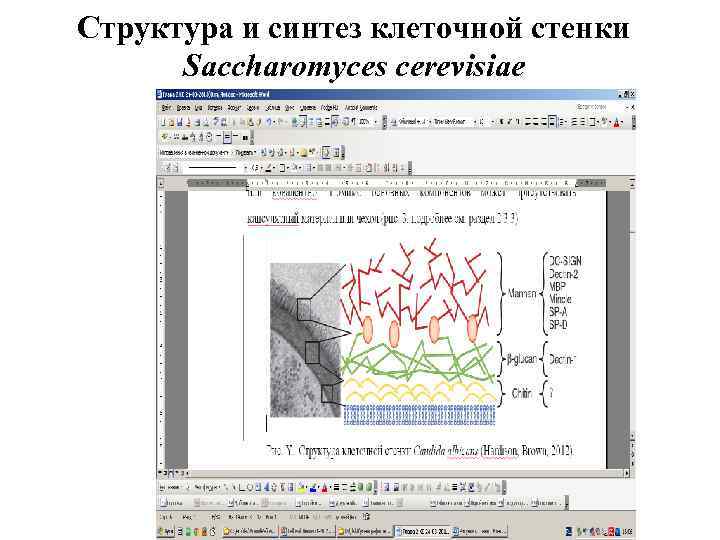Toggle bold formatting
Image resolution: width=720 pixels, height=540 pixels.
[x=501, y=122]
